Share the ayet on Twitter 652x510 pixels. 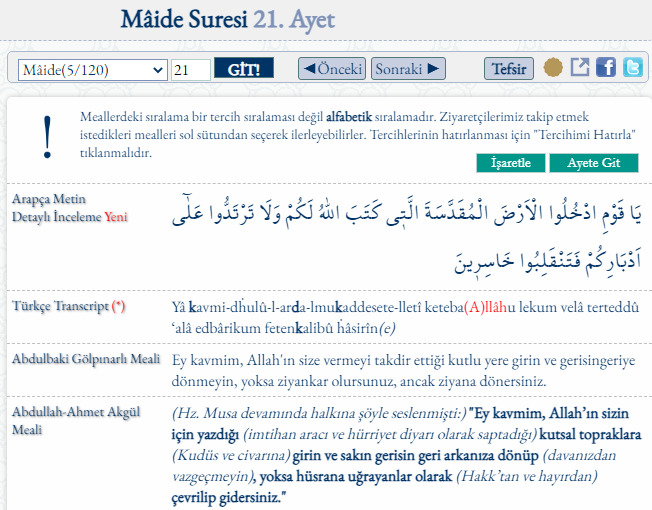pos(632,67)
